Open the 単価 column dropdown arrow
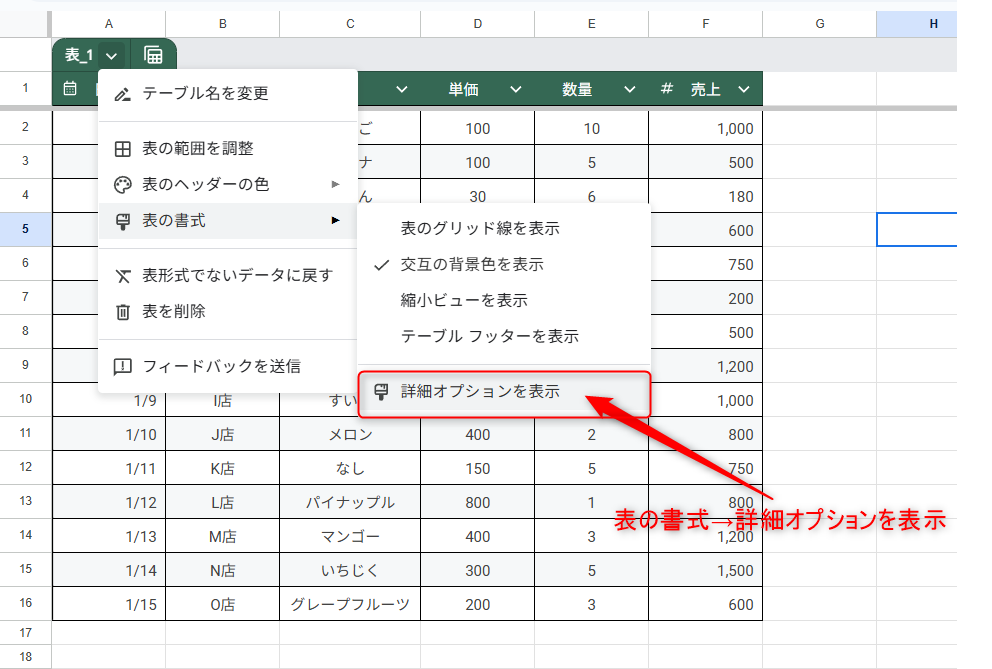Viewport: 992px width, 669px height. 516,90
